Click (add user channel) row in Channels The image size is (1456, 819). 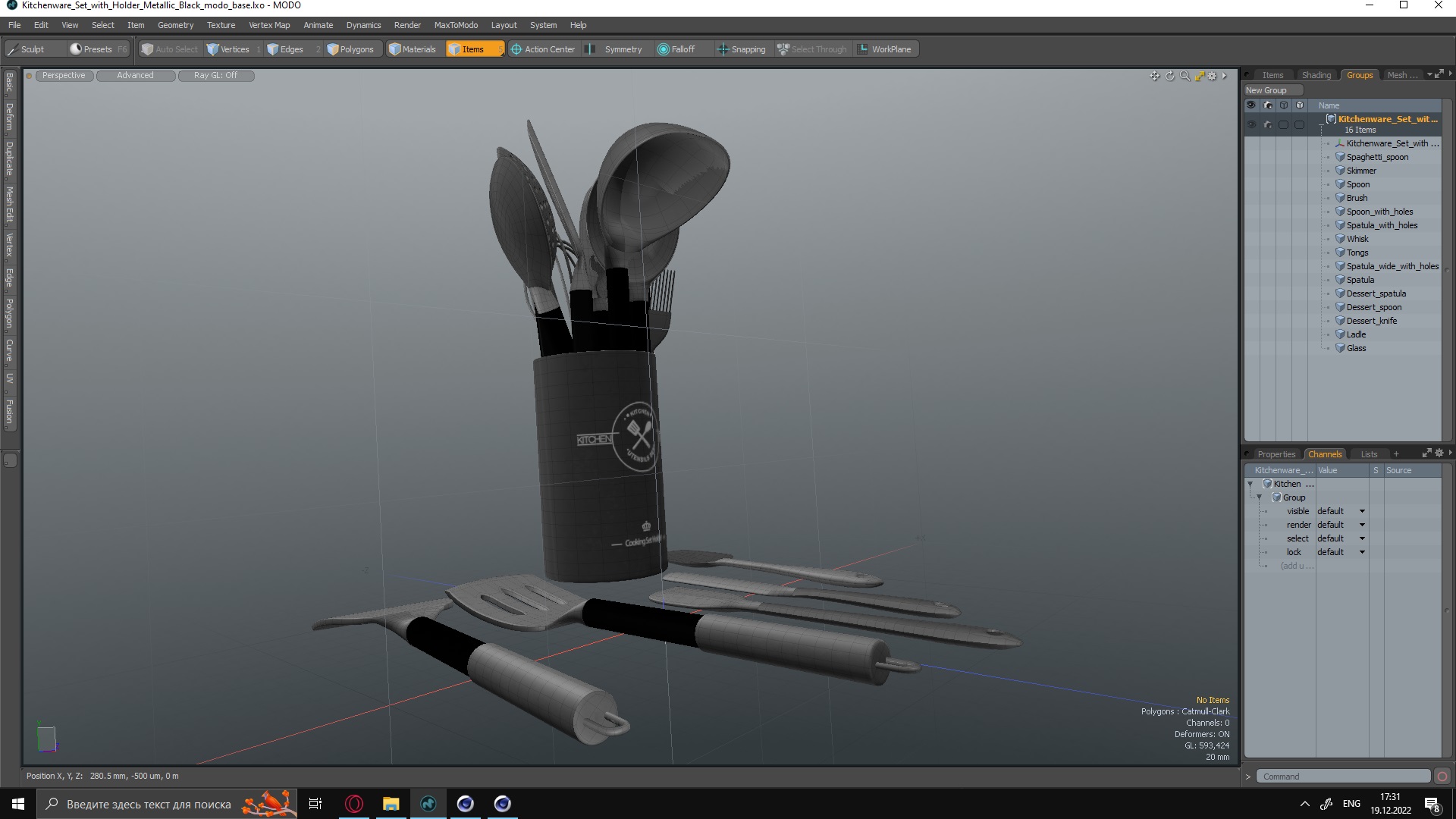(1296, 566)
